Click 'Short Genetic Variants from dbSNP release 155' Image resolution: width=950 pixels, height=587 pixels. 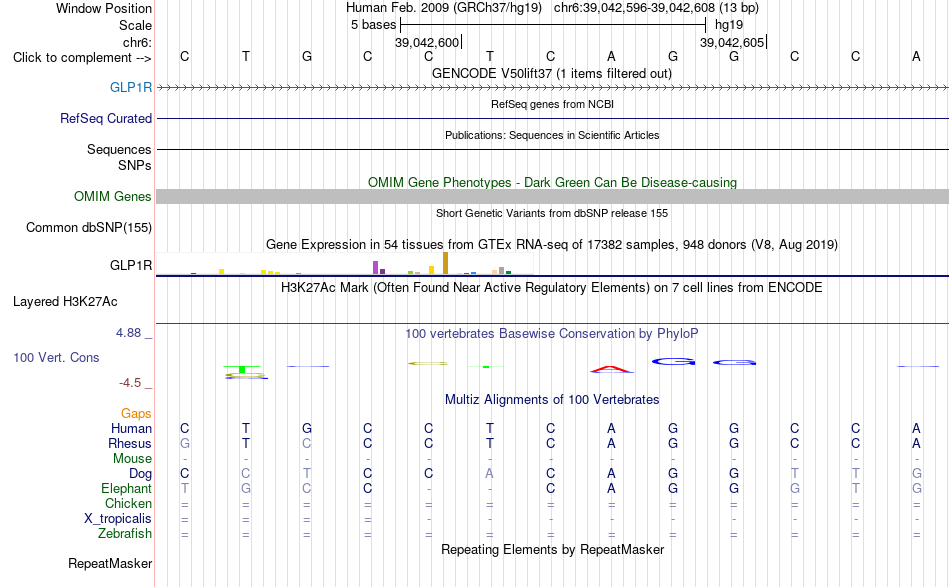coord(552,213)
